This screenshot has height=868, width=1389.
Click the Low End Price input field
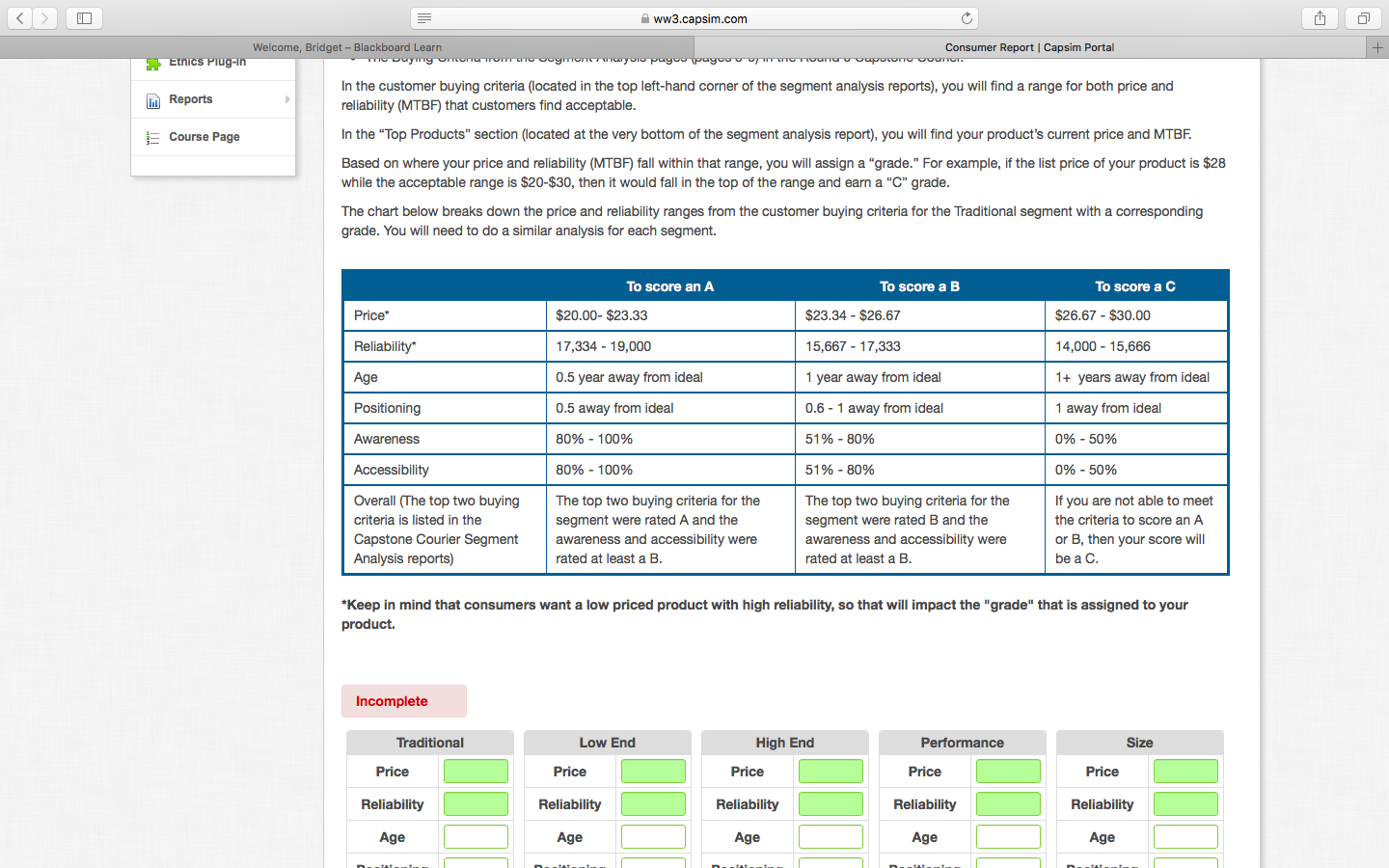tap(653, 772)
